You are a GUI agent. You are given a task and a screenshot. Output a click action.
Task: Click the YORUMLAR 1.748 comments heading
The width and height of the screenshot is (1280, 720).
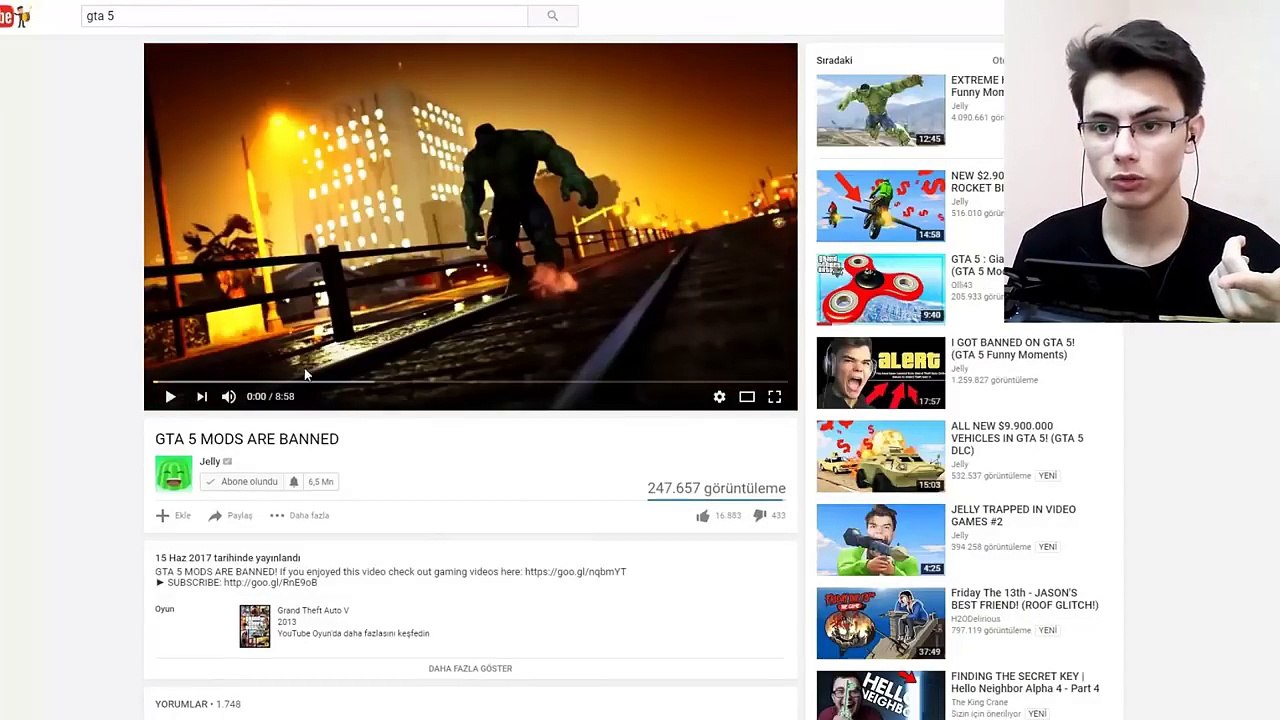198,704
